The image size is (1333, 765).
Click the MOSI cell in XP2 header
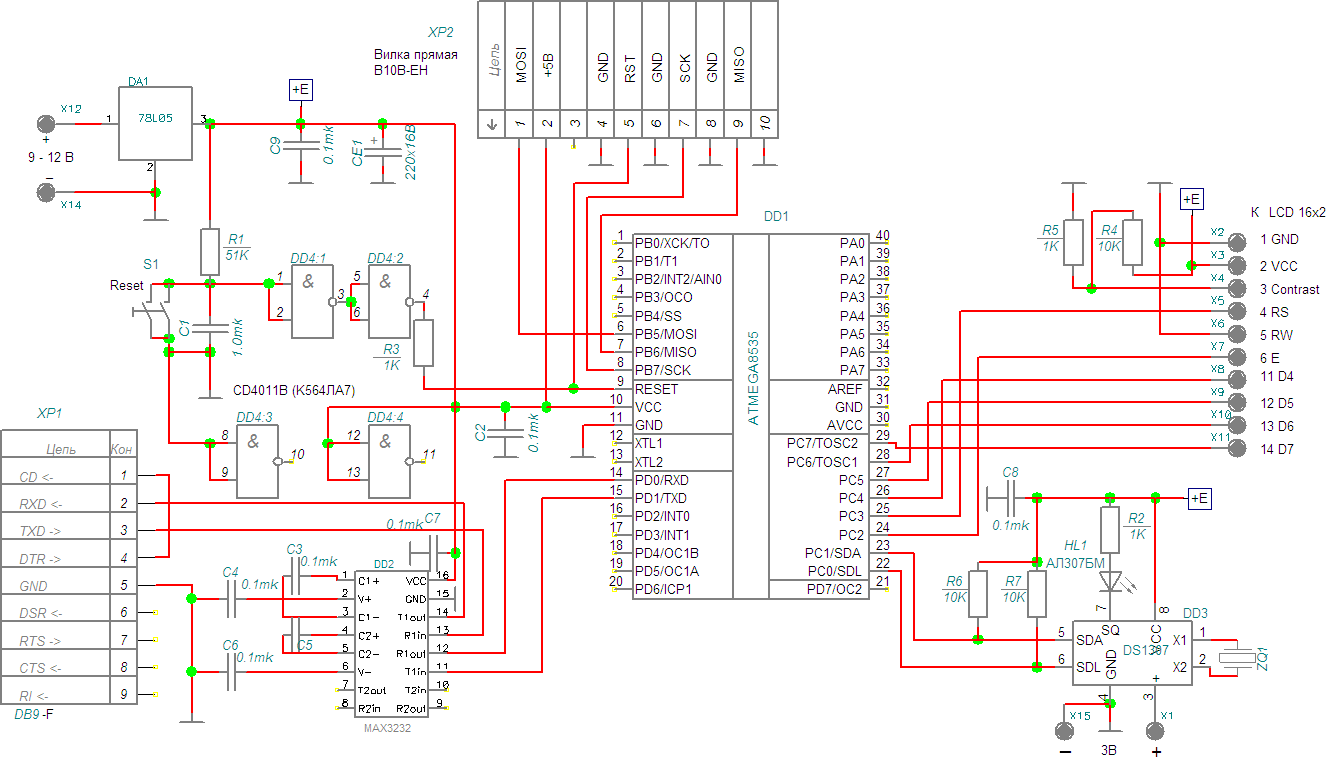coord(520,55)
